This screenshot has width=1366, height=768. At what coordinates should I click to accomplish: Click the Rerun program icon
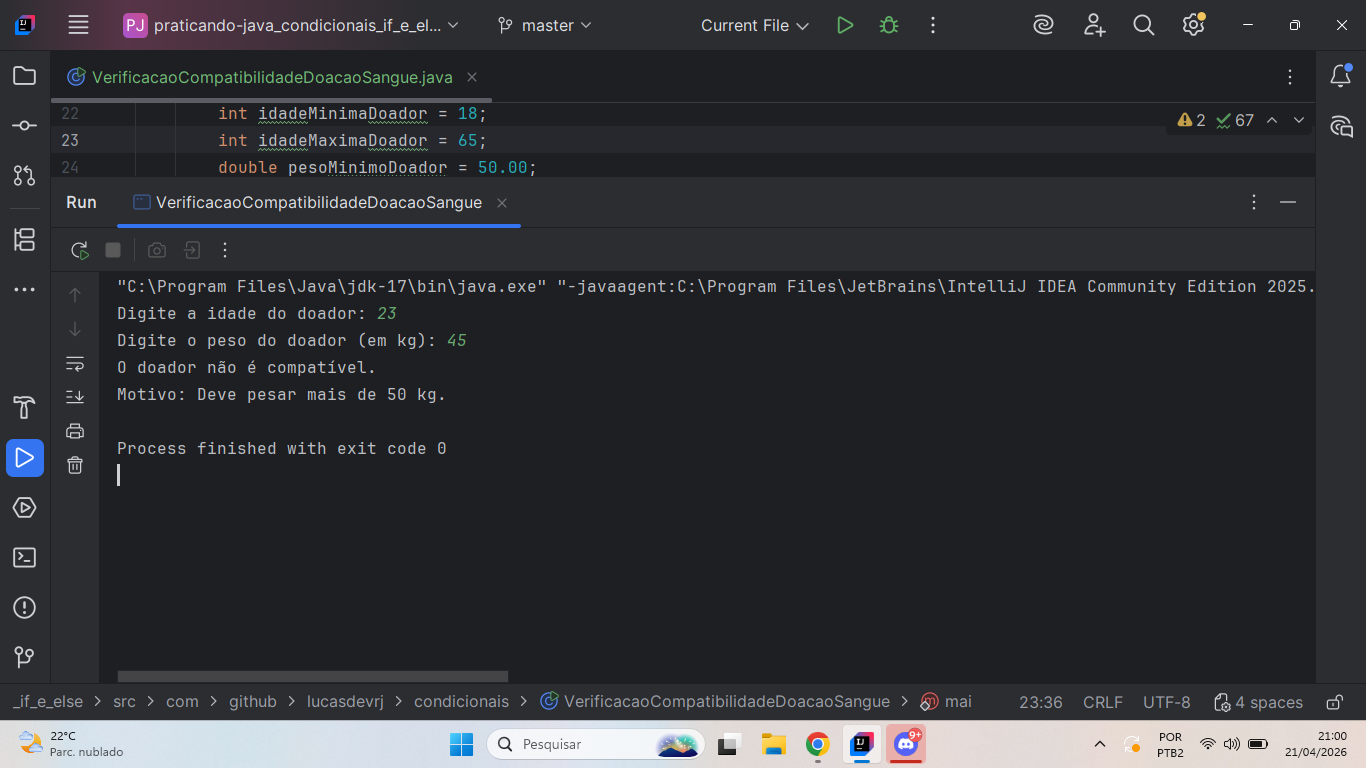pyautogui.click(x=79, y=250)
